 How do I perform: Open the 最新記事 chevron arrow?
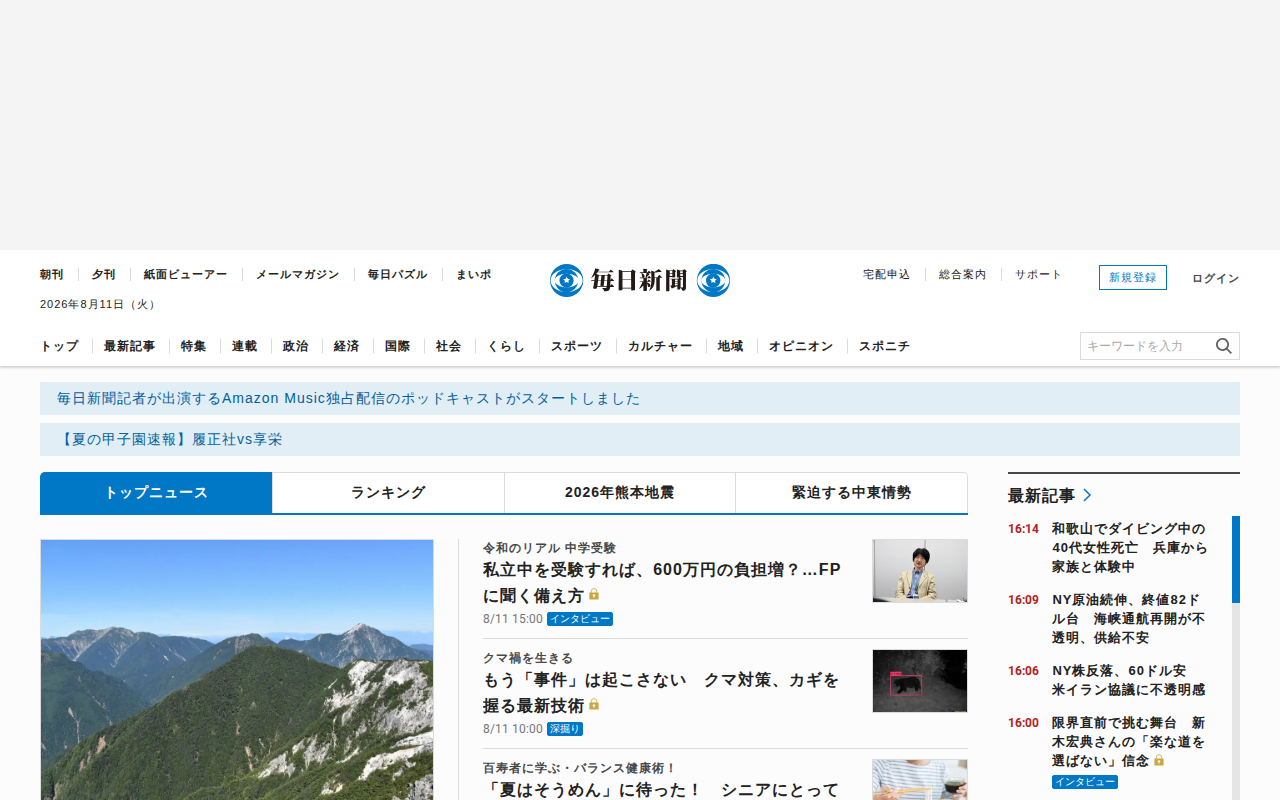pos(1088,495)
